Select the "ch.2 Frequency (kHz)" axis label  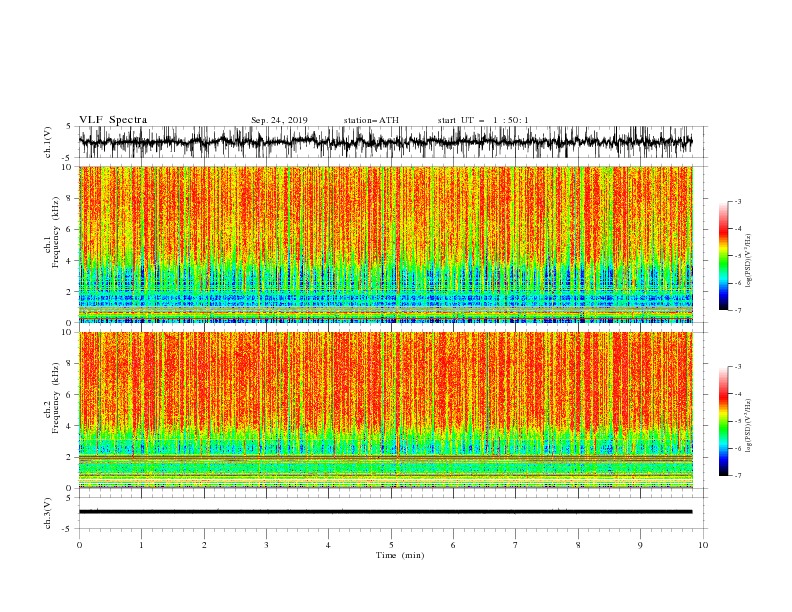pos(52,397)
